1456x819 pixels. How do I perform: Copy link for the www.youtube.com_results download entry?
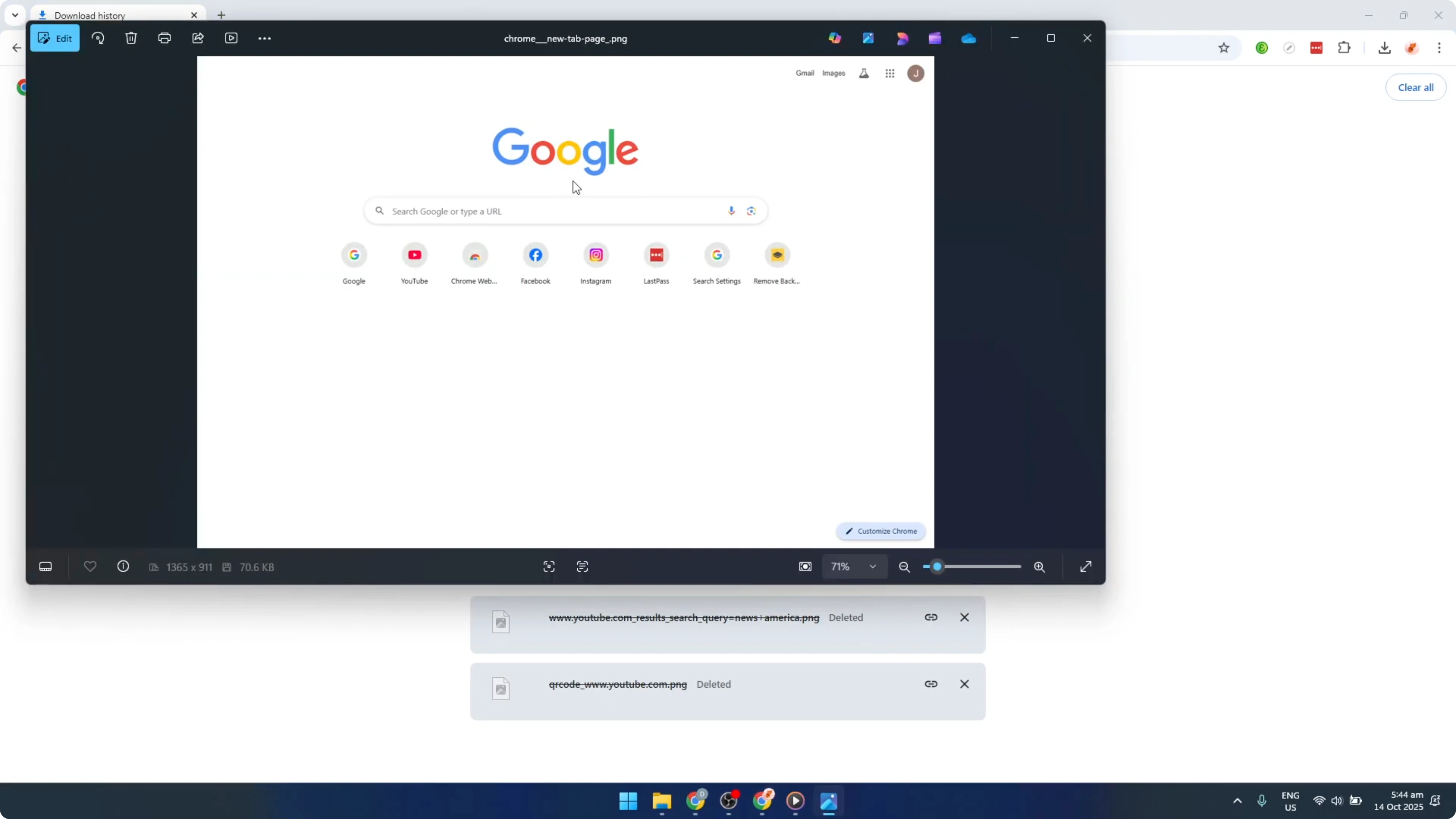pos(931,617)
